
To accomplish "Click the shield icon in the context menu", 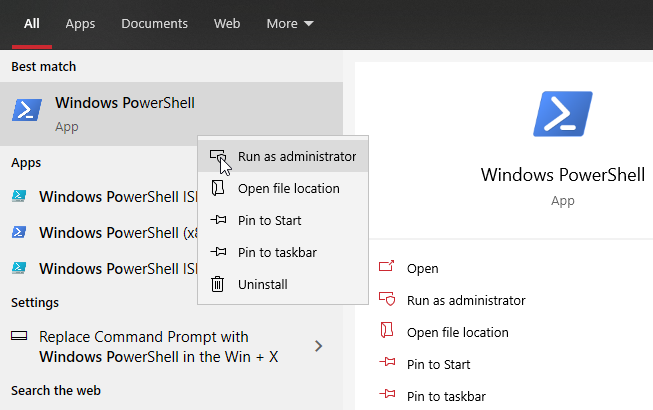I will click(218, 157).
